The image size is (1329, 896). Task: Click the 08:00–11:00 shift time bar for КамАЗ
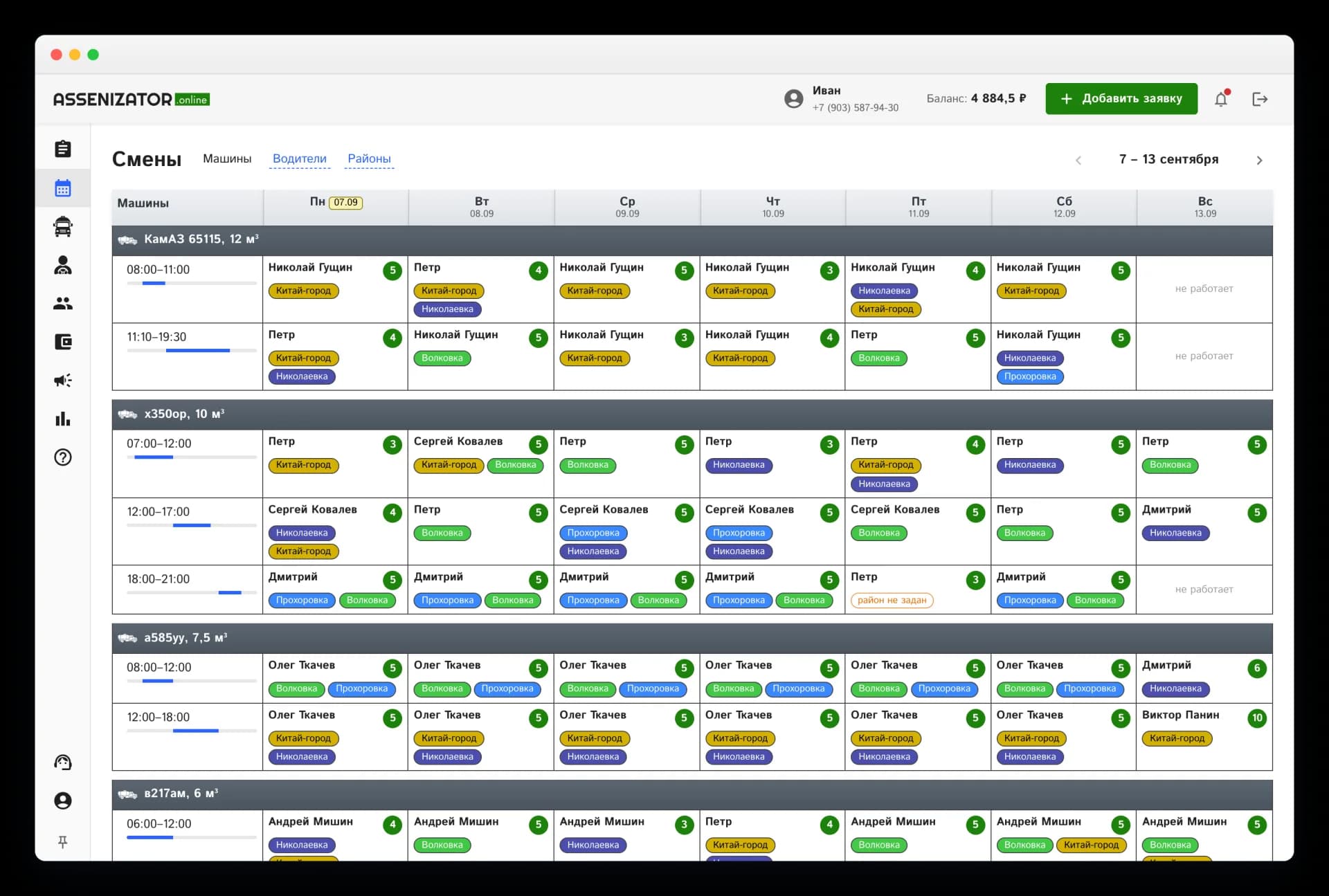tap(191, 283)
